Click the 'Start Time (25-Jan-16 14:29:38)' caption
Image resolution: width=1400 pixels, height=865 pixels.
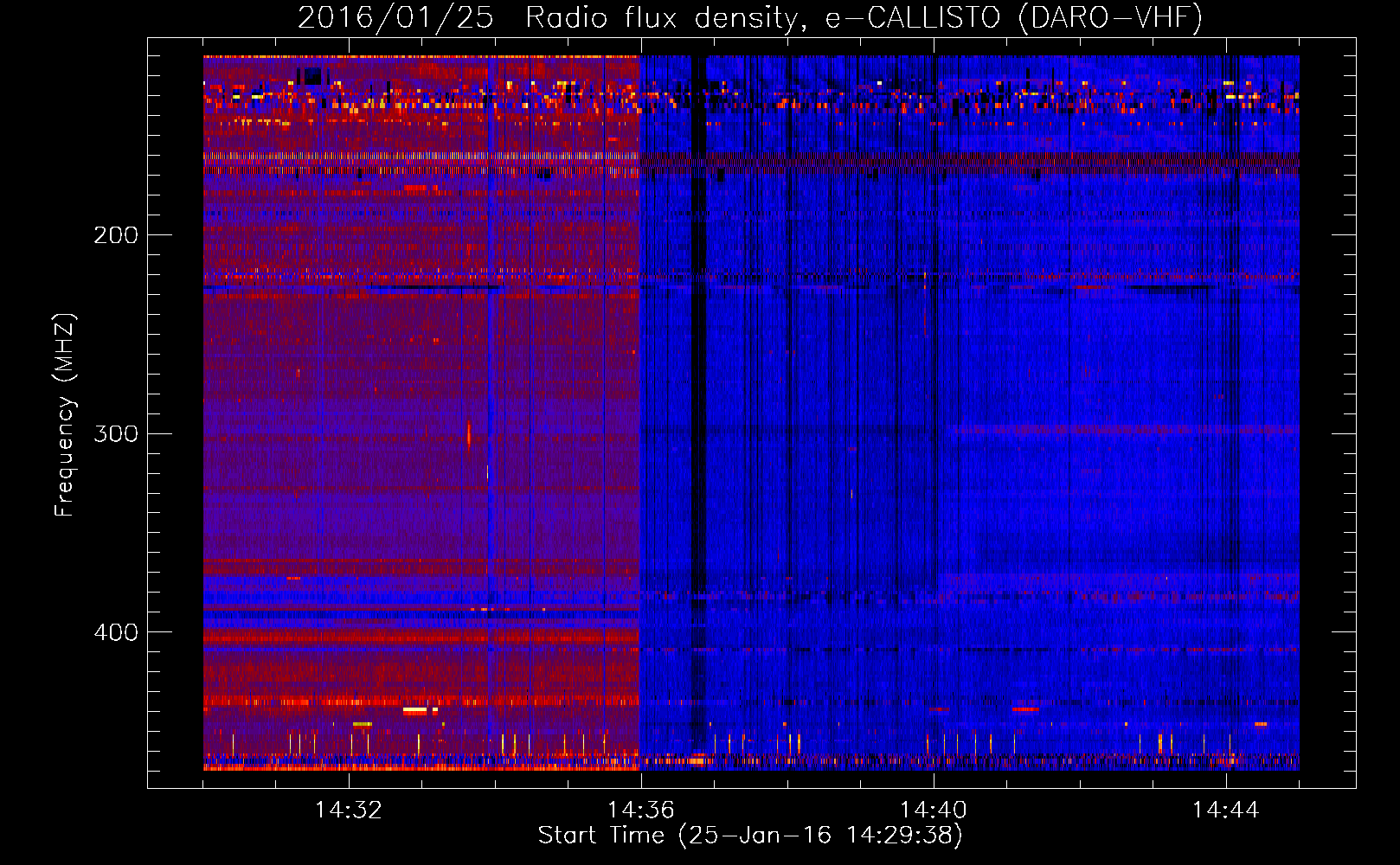tap(750, 836)
